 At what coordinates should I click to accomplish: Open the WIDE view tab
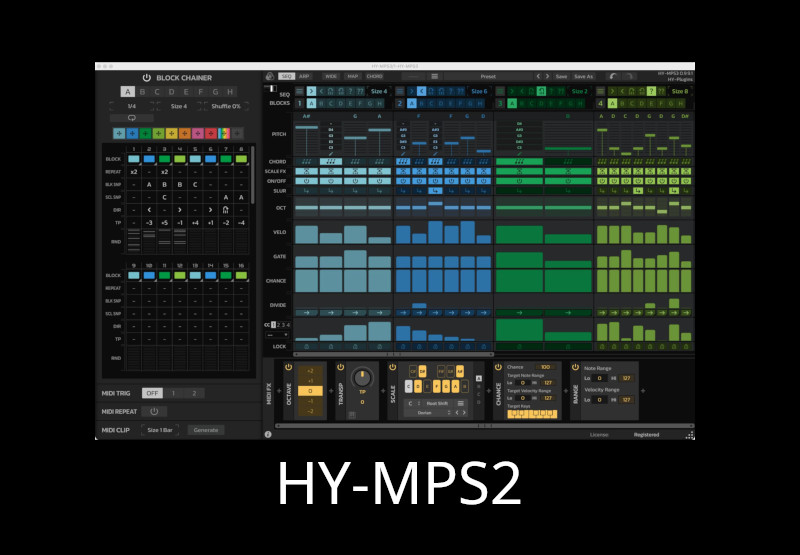tap(331, 77)
